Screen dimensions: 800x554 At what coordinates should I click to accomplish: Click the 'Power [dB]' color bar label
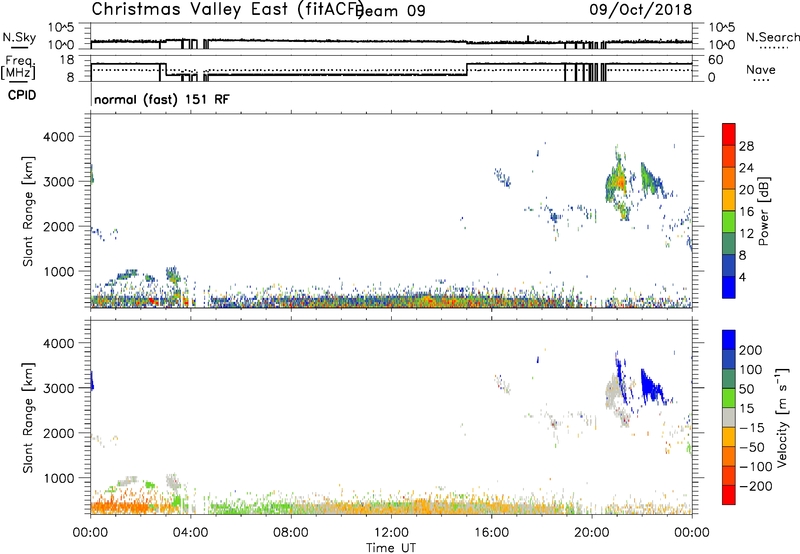(x=764, y=211)
